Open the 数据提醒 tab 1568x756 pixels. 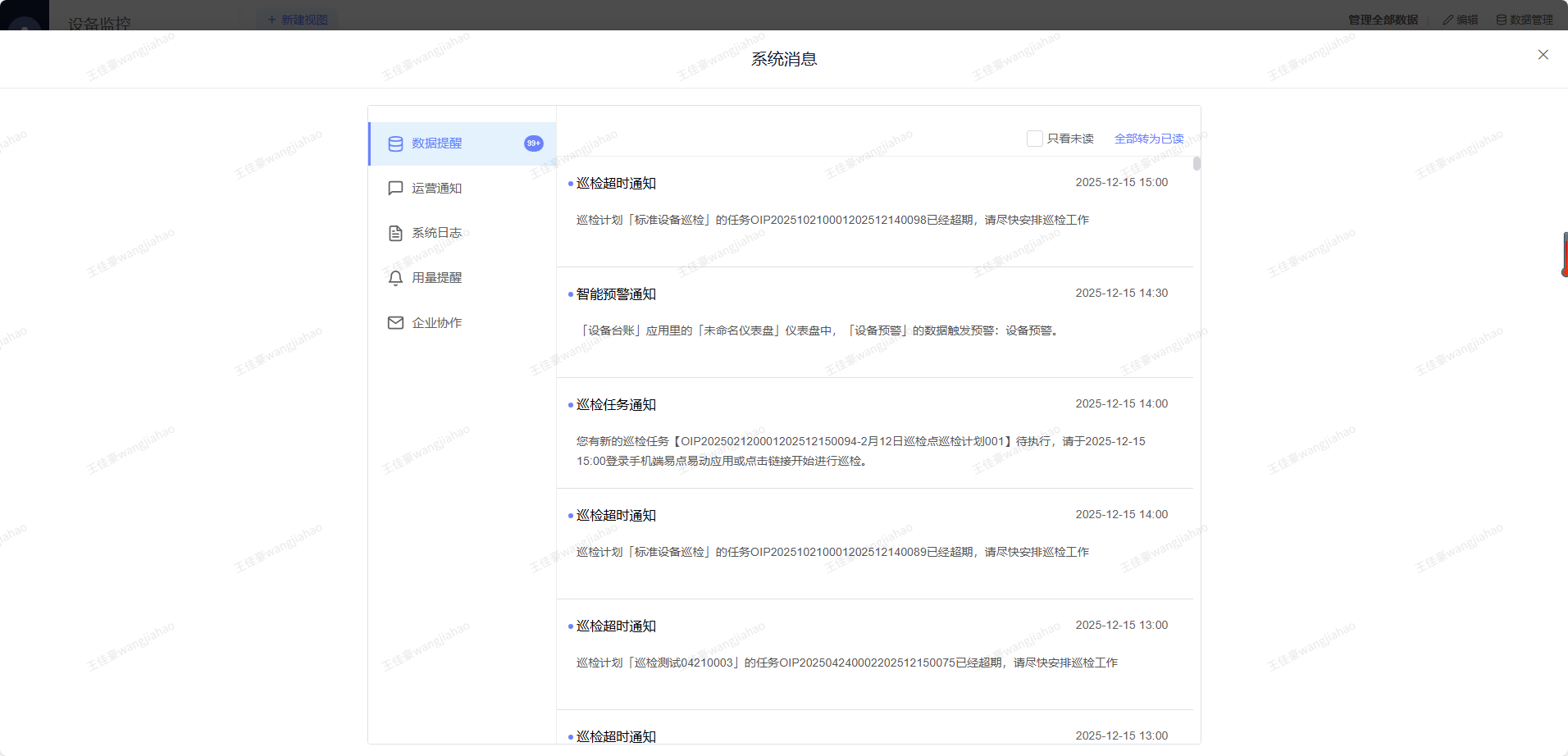437,143
